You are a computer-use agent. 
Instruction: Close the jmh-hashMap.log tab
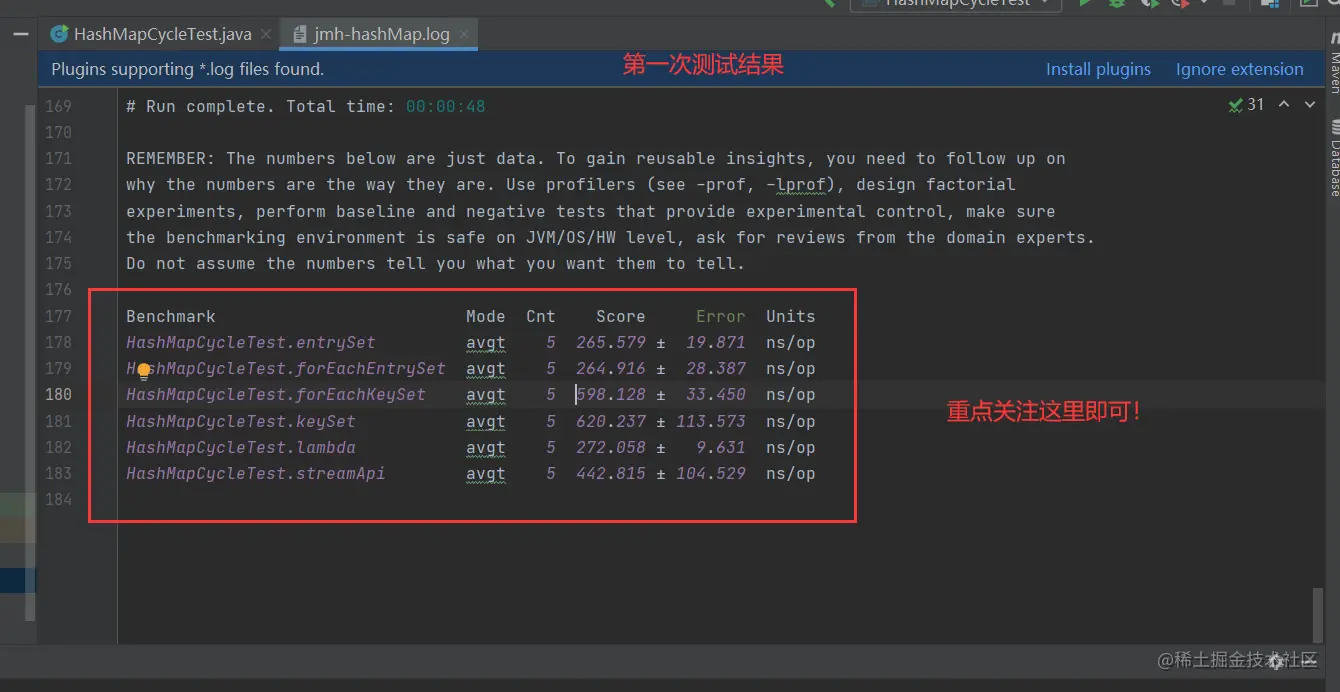[464, 34]
